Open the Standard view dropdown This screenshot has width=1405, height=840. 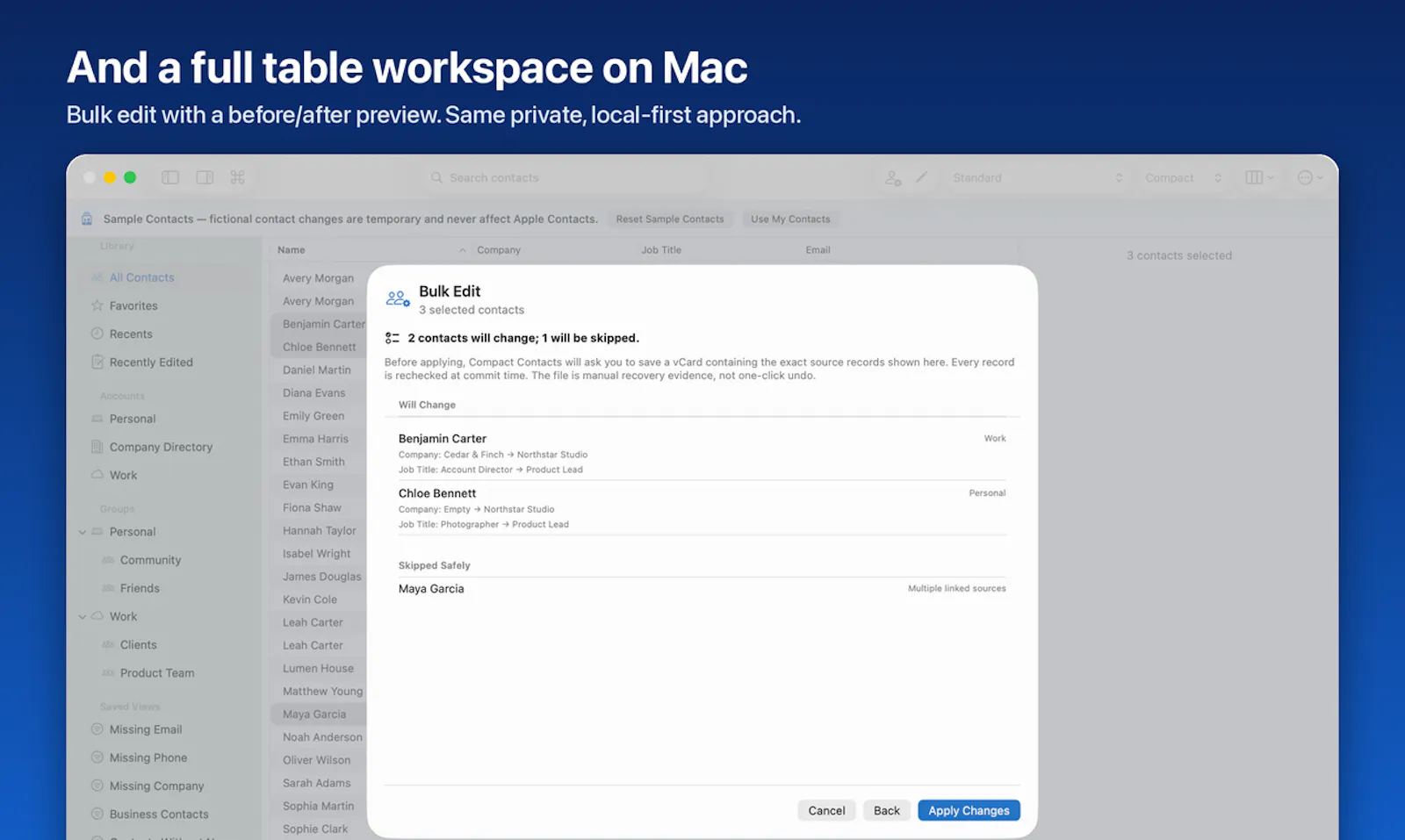point(1037,177)
